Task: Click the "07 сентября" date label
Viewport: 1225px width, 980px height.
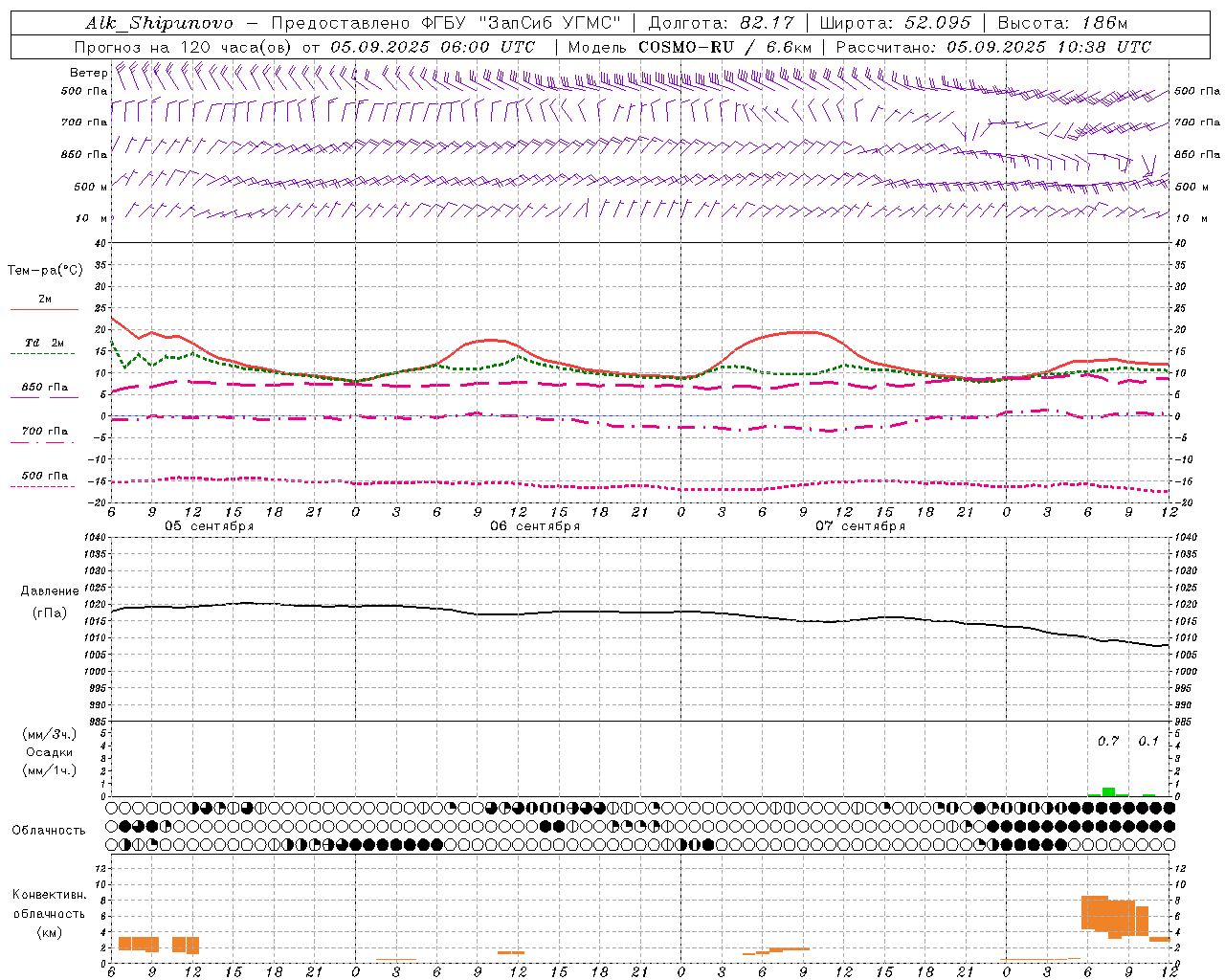Action: (x=860, y=526)
